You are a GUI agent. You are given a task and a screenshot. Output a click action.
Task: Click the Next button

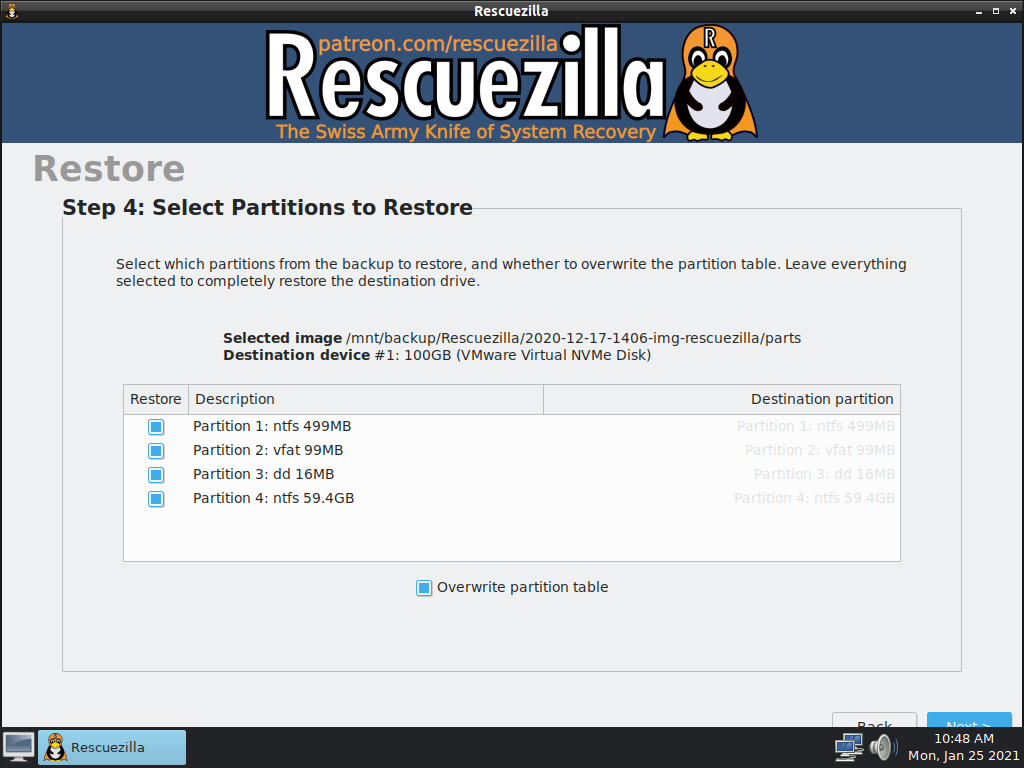(969, 720)
